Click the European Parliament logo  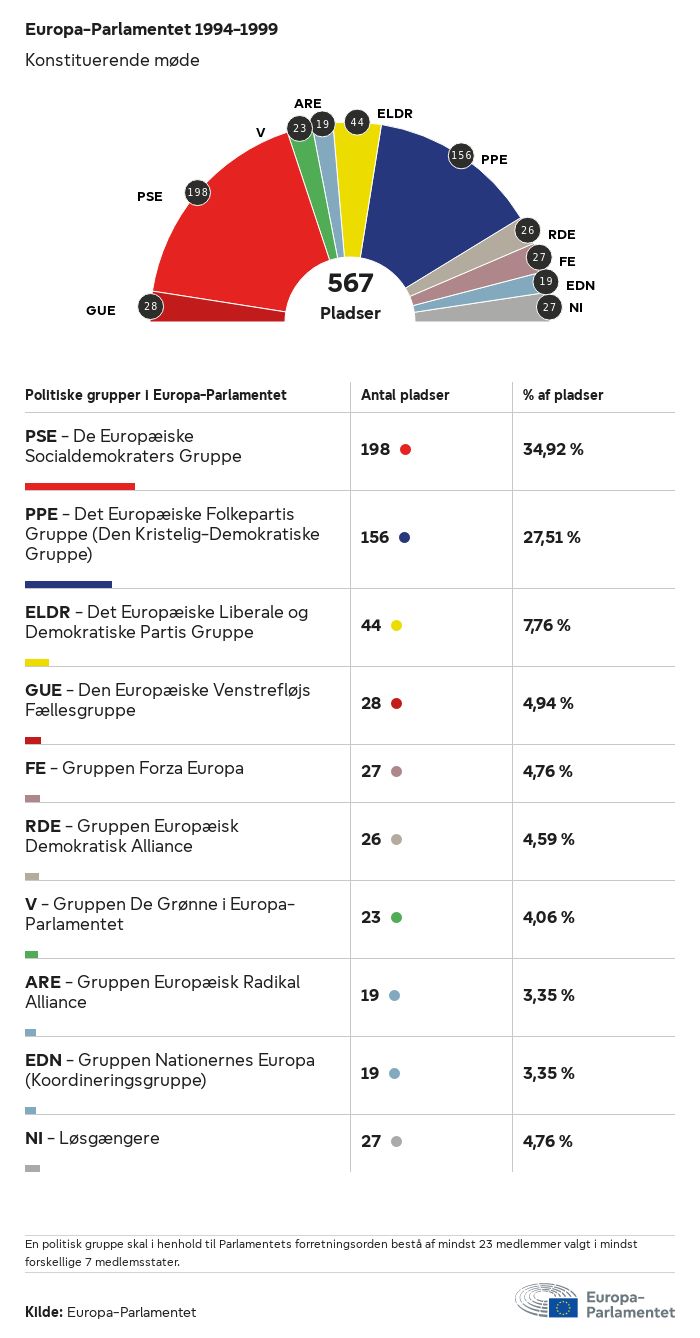tap(594, 1302)
